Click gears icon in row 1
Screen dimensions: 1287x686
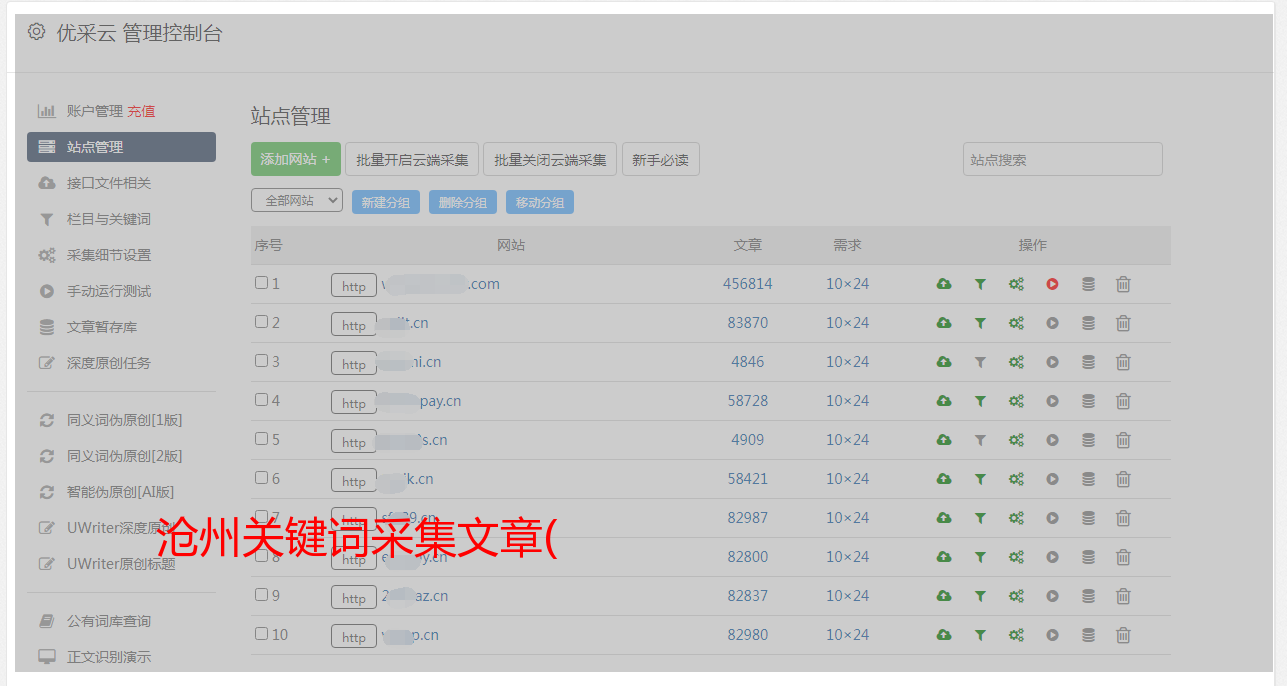pyautogui.click(x=1016, y=284)
